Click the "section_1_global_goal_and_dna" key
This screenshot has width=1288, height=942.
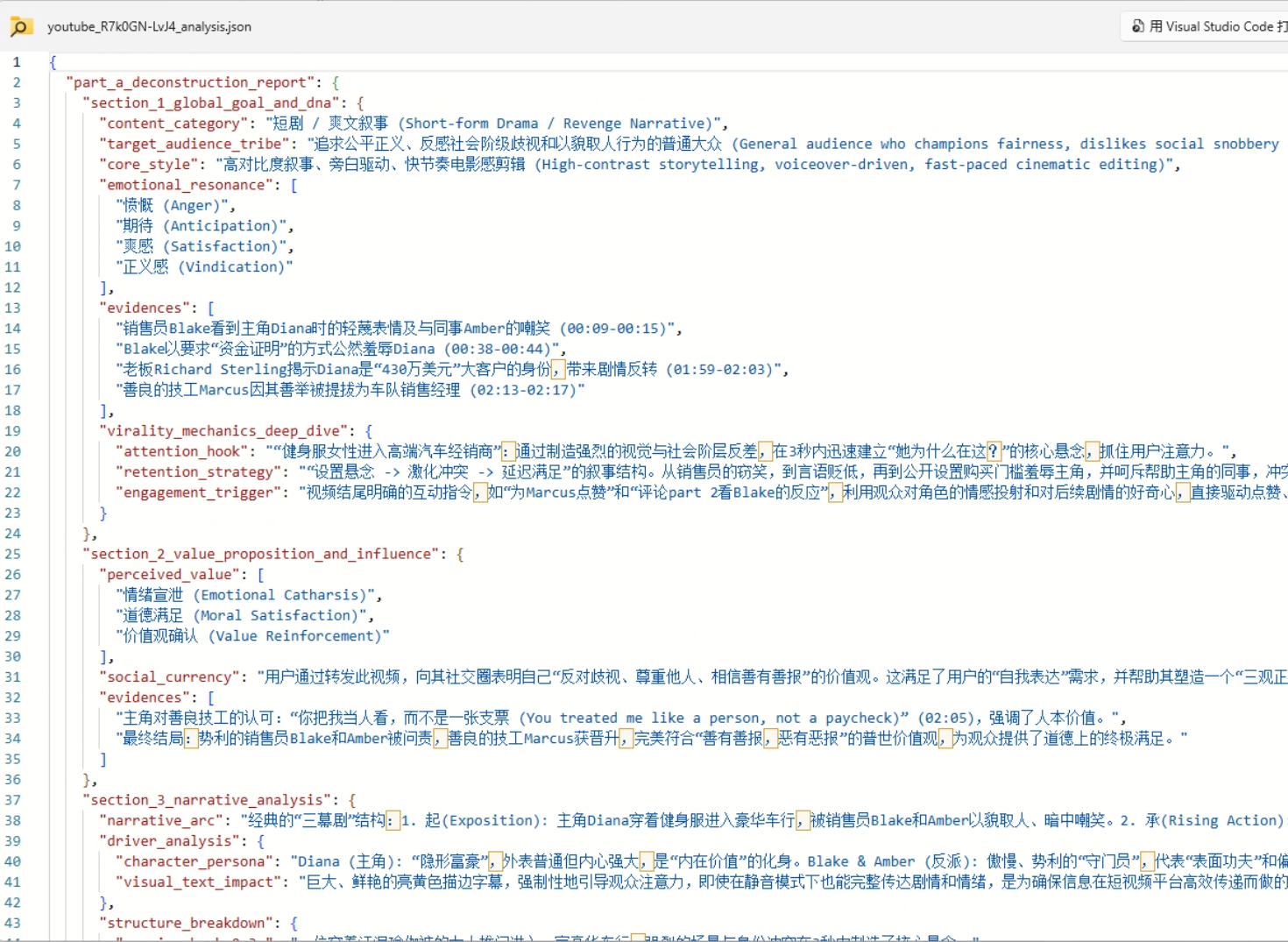click(210, 103)
